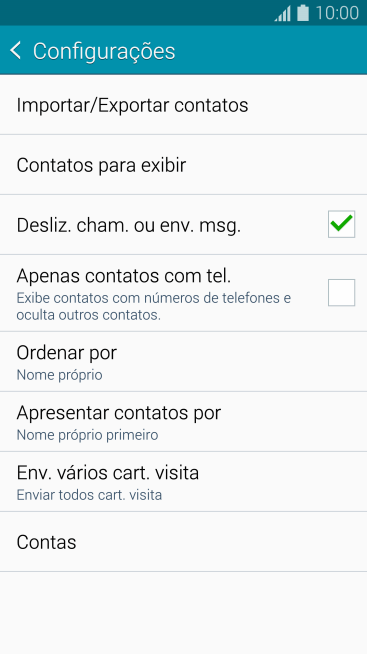Tap the signal strength icon

(x=282, y=14)
